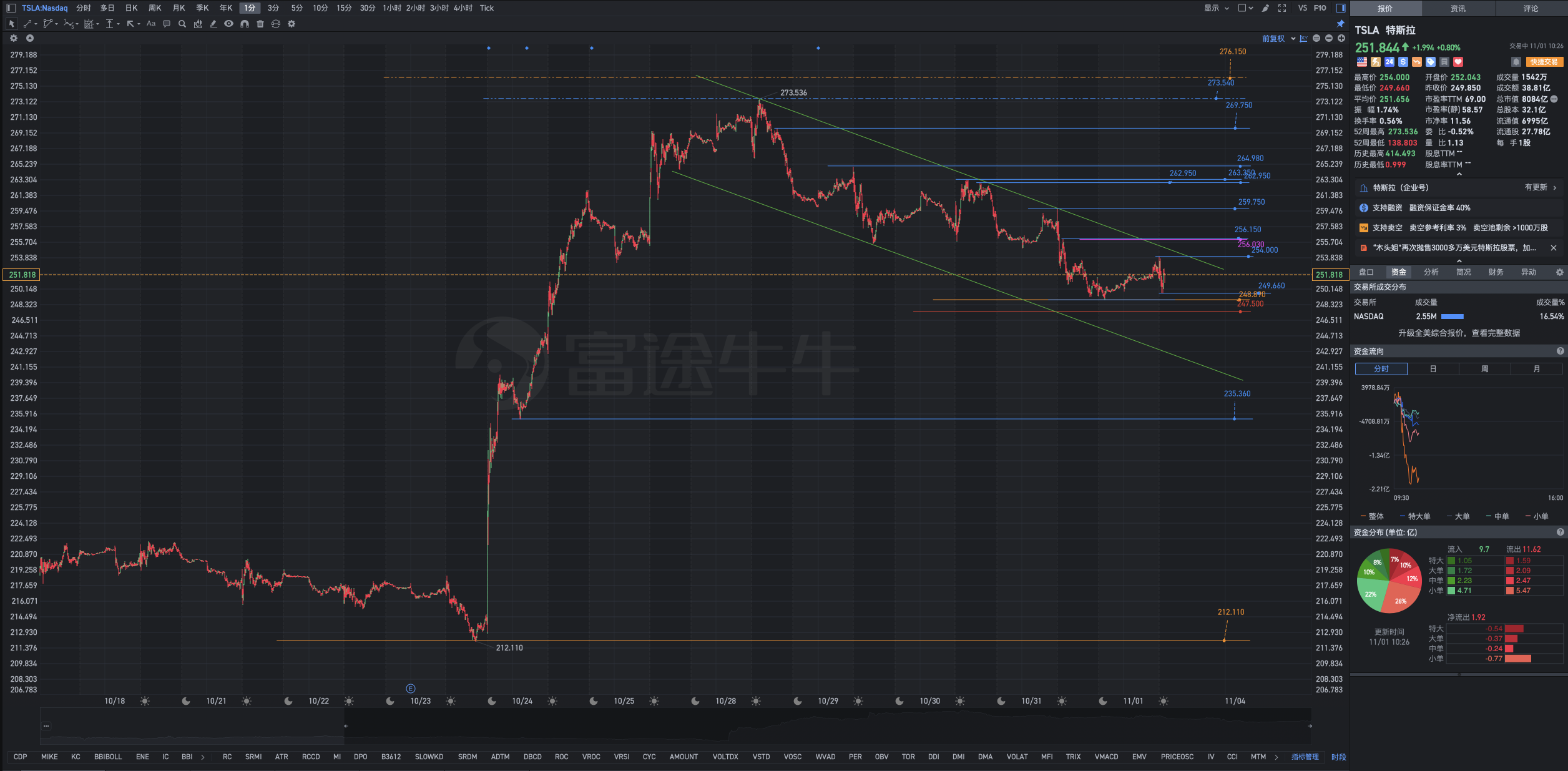Switch to Tick timeframe
The image size is (1568, 771).
pyautogui.click(x=487, y=8)
